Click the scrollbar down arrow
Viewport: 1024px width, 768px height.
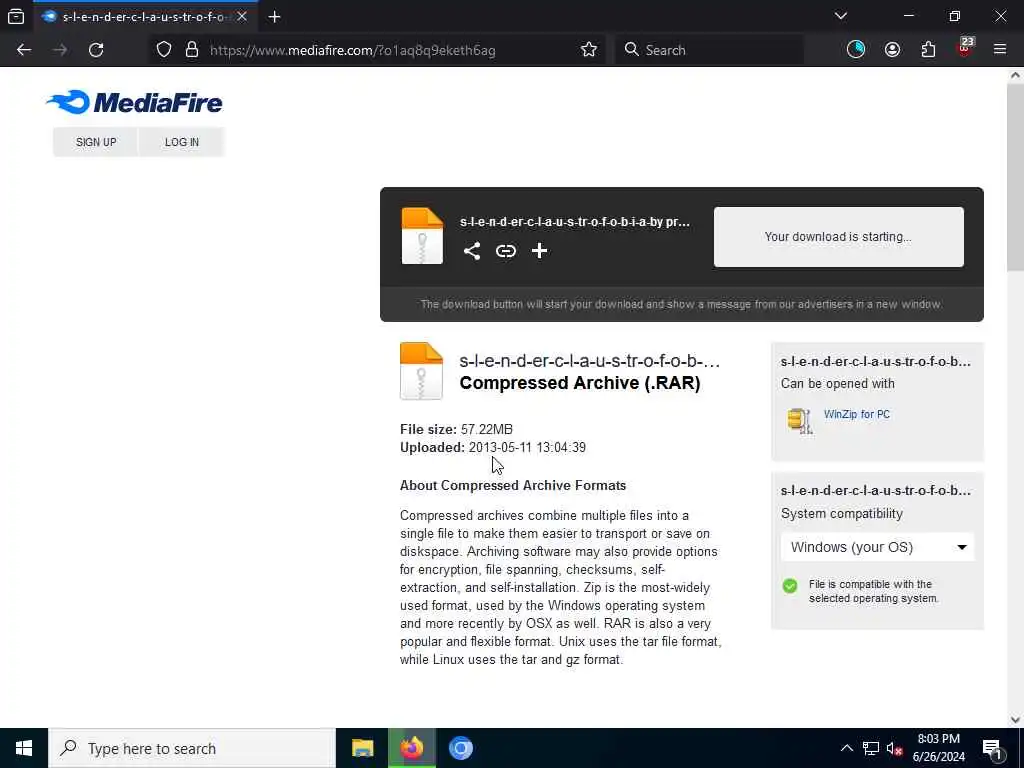[x=1015, y=720]
